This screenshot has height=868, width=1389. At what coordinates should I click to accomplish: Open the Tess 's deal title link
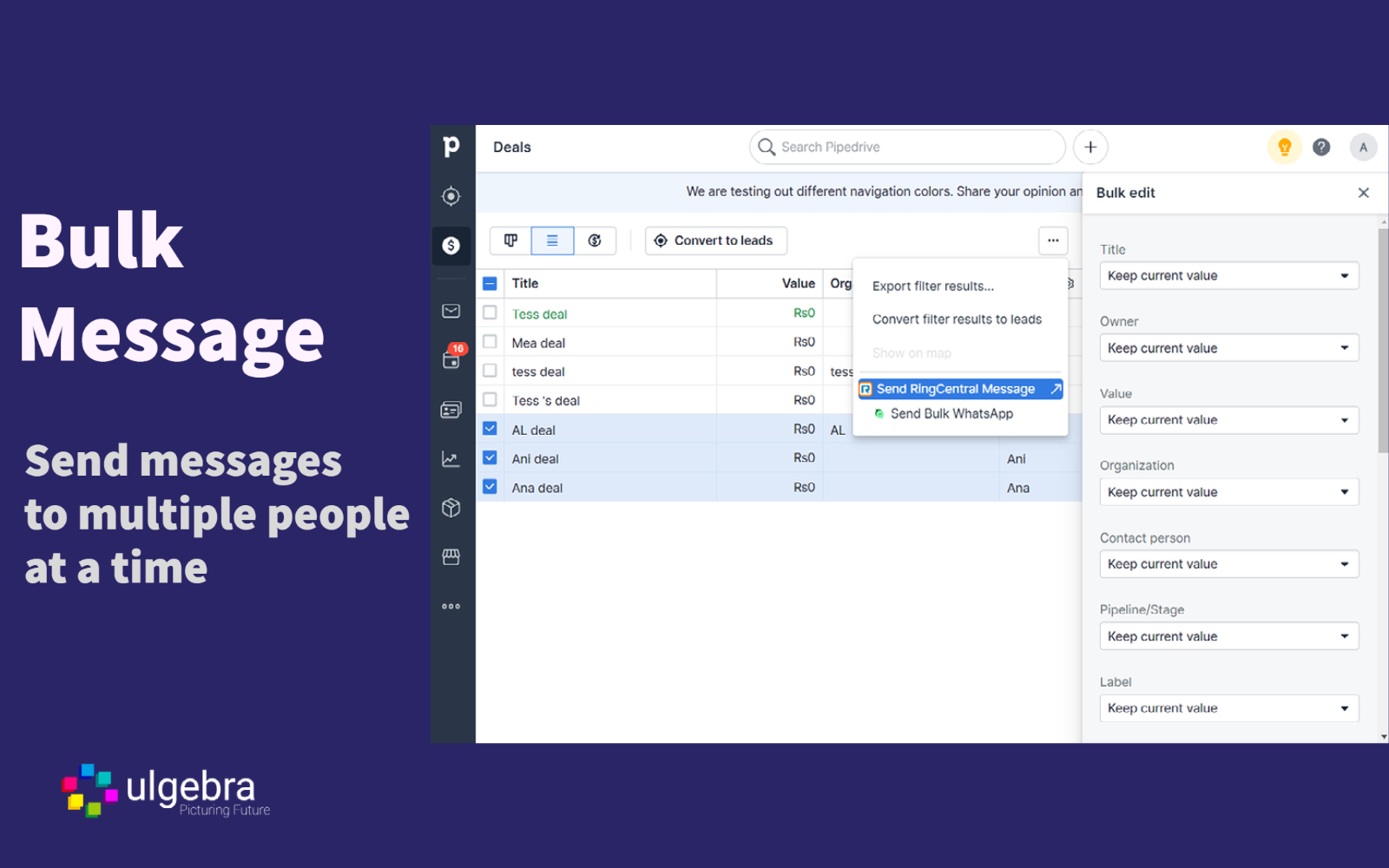pos(545,401)
